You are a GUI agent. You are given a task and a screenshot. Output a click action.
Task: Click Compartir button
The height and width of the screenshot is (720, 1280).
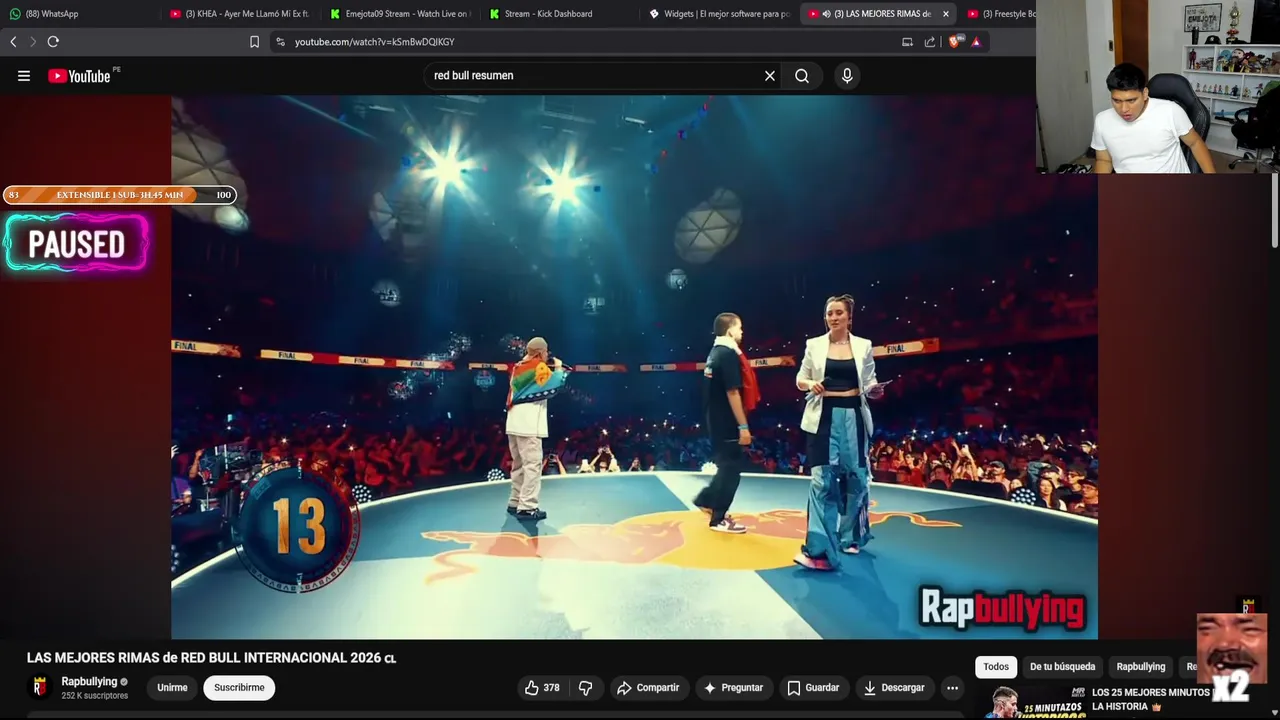pyautogui.click(x=648, y=688)
